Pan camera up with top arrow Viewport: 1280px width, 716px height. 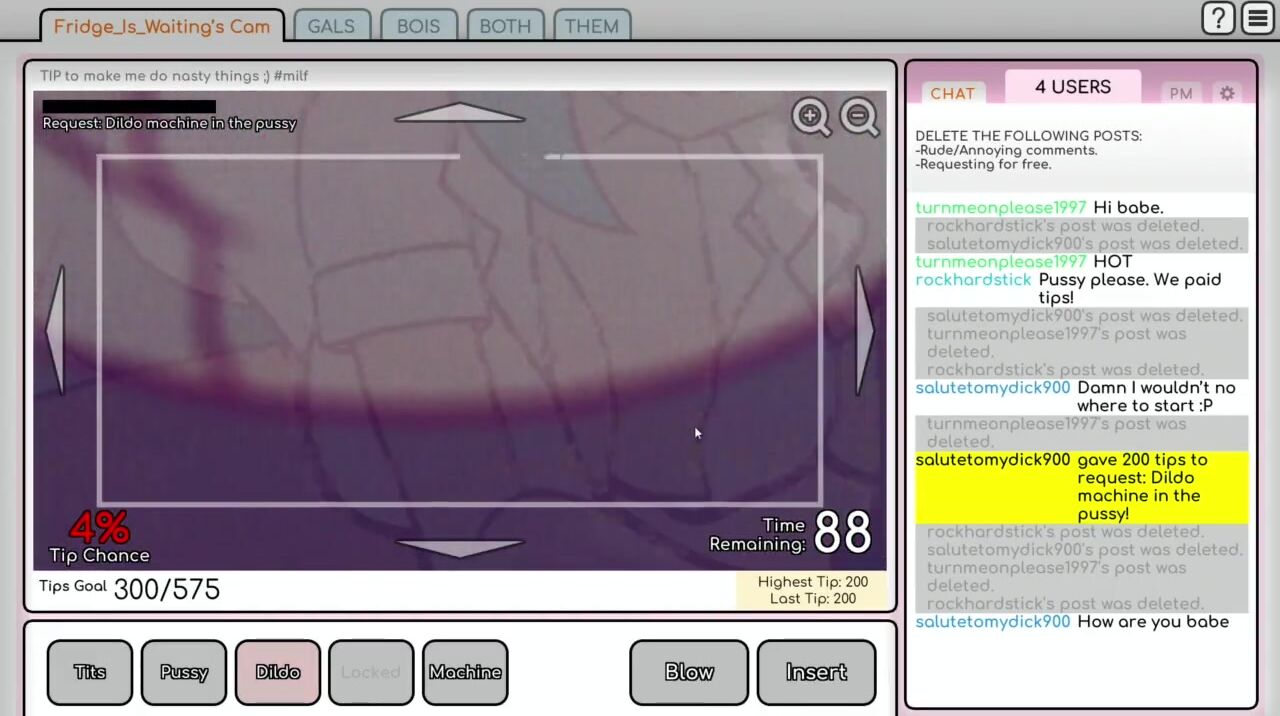pos(460,113)
